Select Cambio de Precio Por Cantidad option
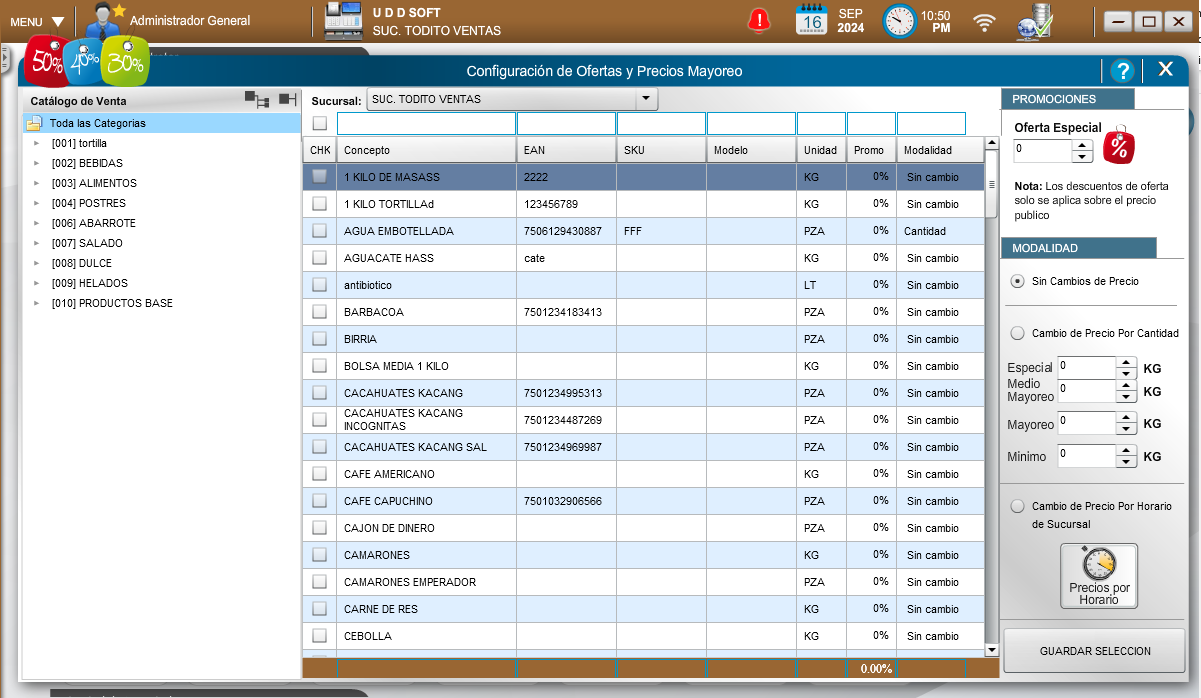Screen dimensions: 1201x698 click(1018, 333)
